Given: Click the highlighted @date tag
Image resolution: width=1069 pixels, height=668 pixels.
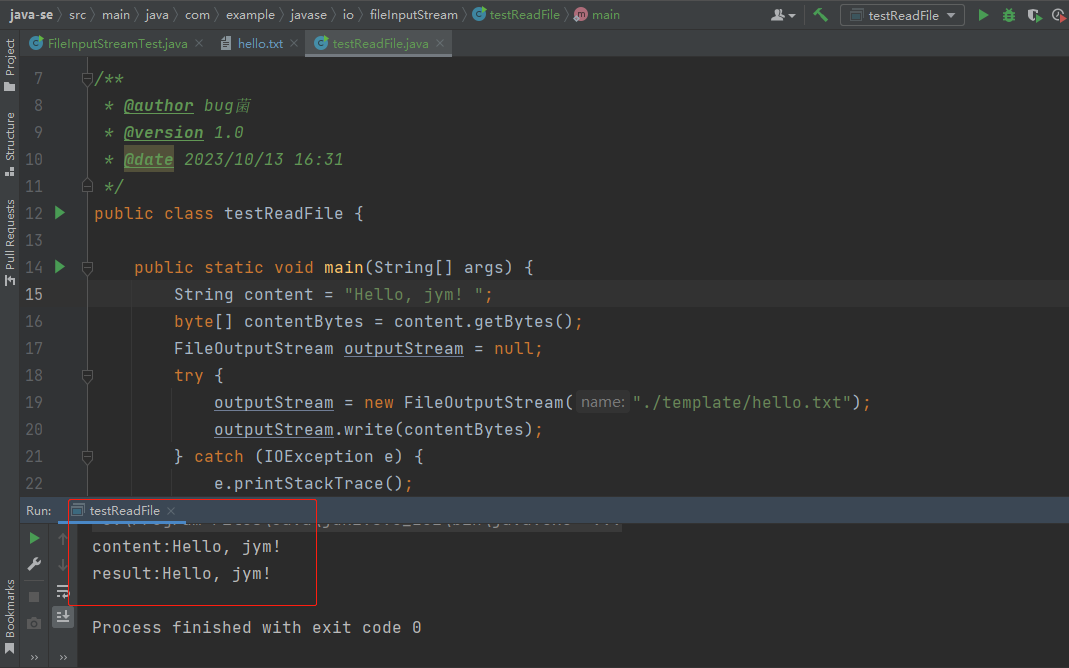Looking at the screenshot, I should [x=149, y=160].
